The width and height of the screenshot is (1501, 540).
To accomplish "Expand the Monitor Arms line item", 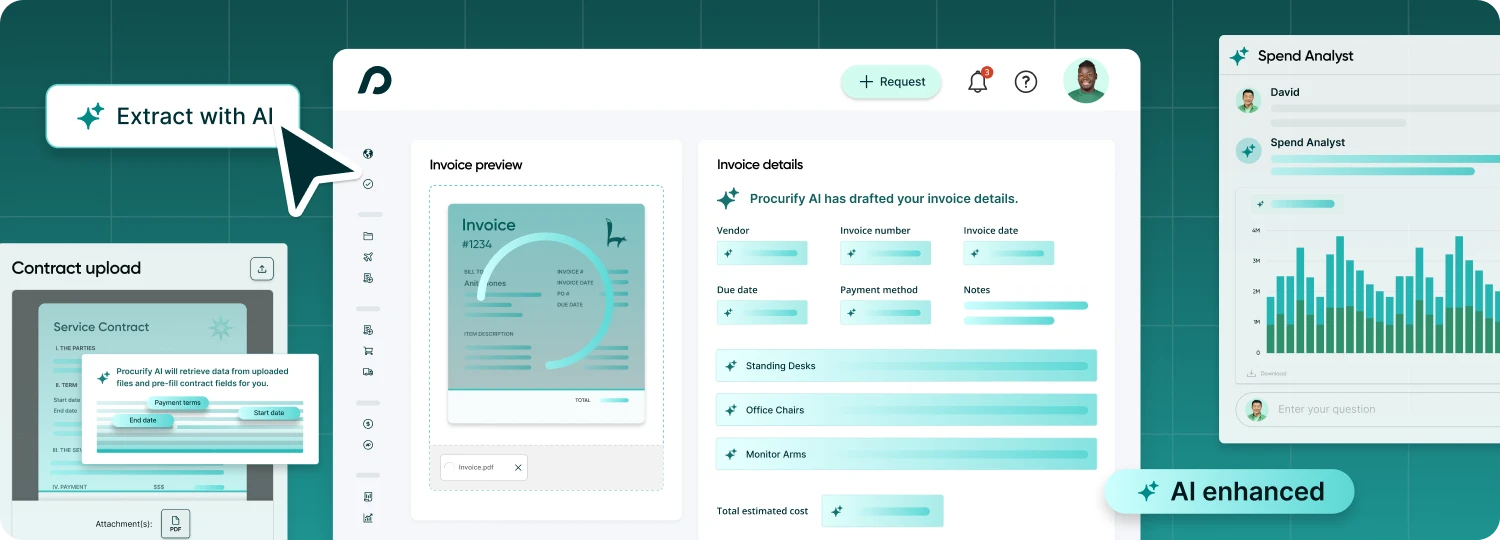I will click(x=906, y=454).
